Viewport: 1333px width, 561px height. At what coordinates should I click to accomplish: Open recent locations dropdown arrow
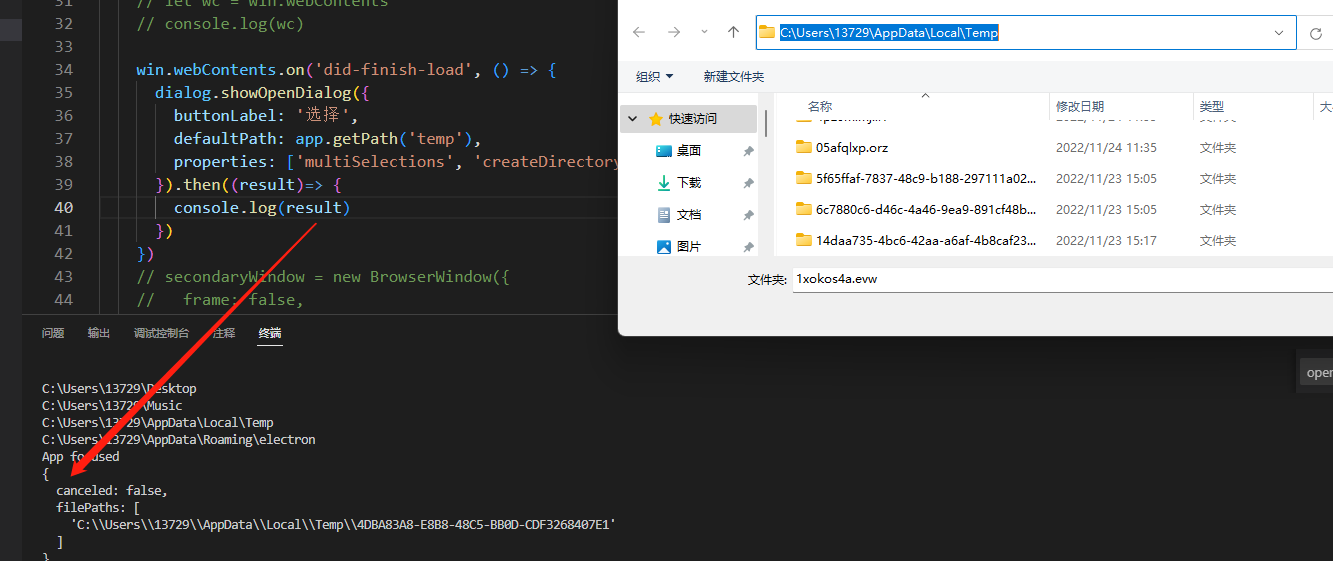point(704,33)
